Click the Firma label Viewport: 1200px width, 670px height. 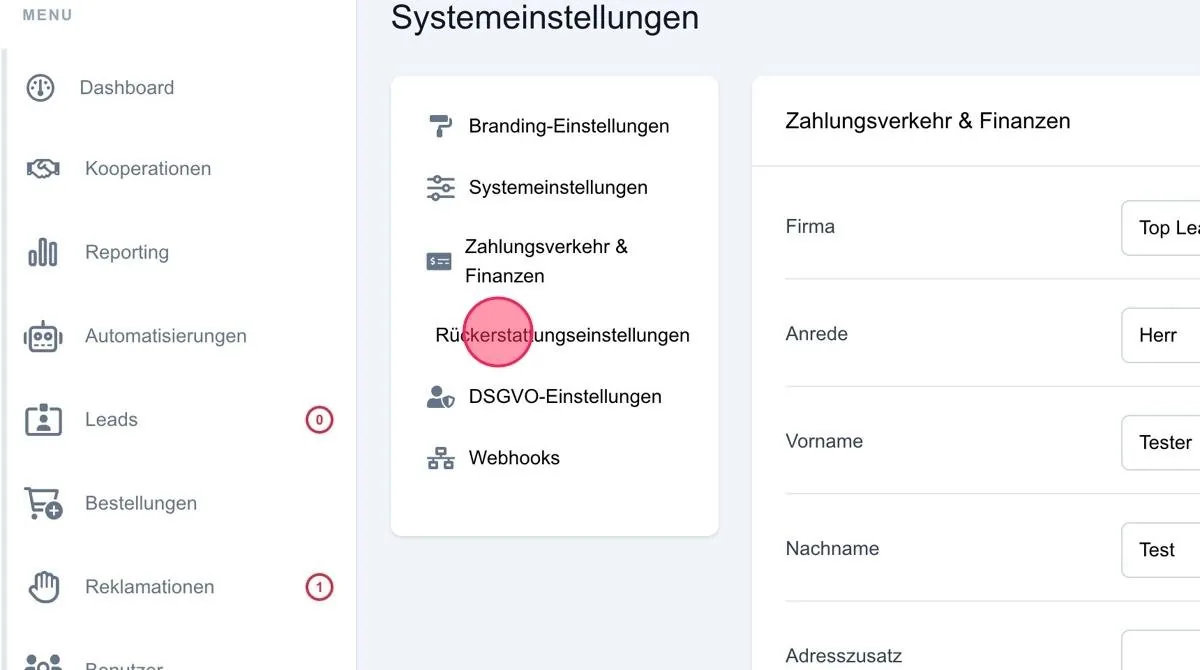(x=810, y=226)
